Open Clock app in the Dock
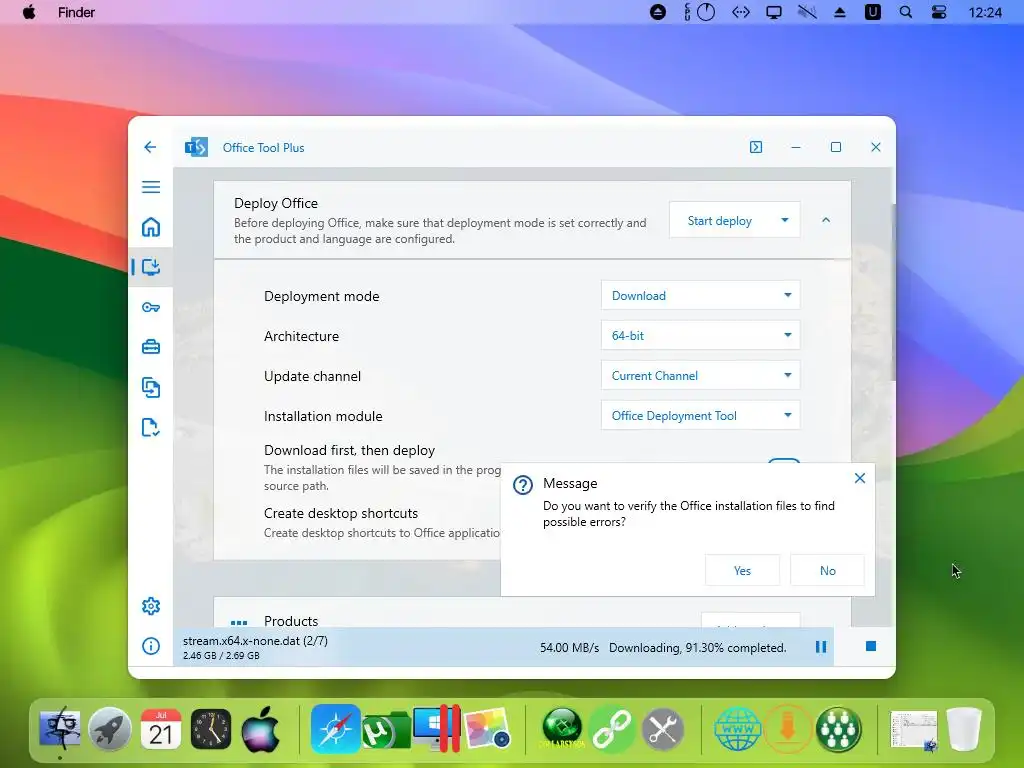Viewport: 1024px width, 768px height. (210, 729)
